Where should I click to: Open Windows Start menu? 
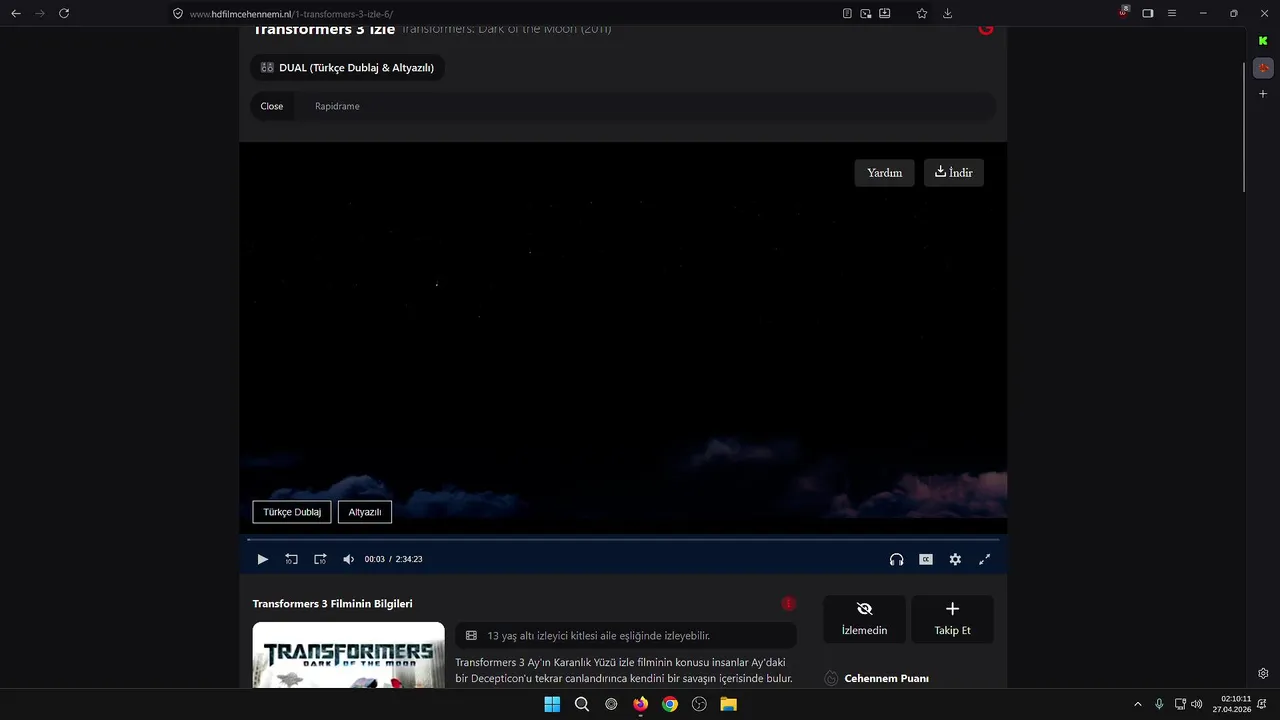[x=552, y=704]
